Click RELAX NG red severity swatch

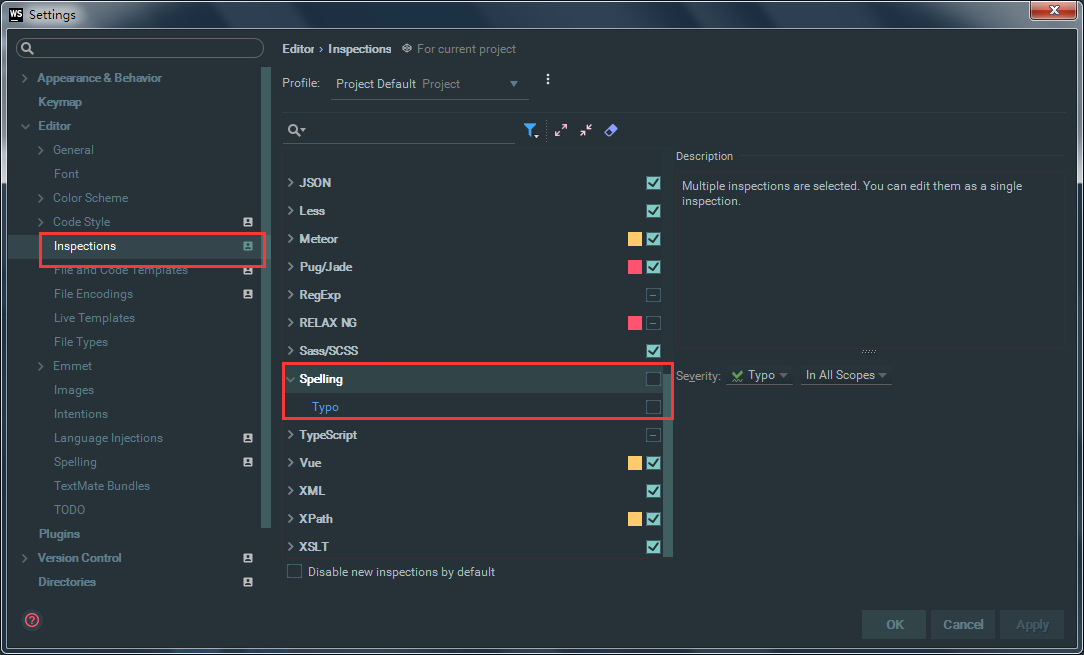pyautogui.click(x=635, y=322)
